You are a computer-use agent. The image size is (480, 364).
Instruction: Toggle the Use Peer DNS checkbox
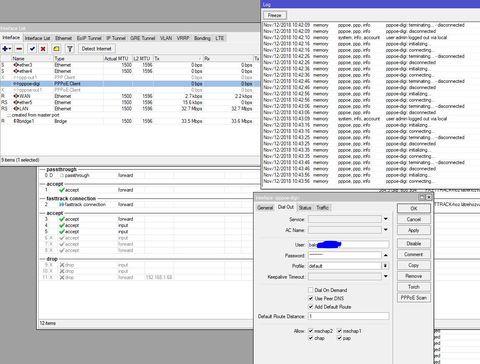[311, 298]
